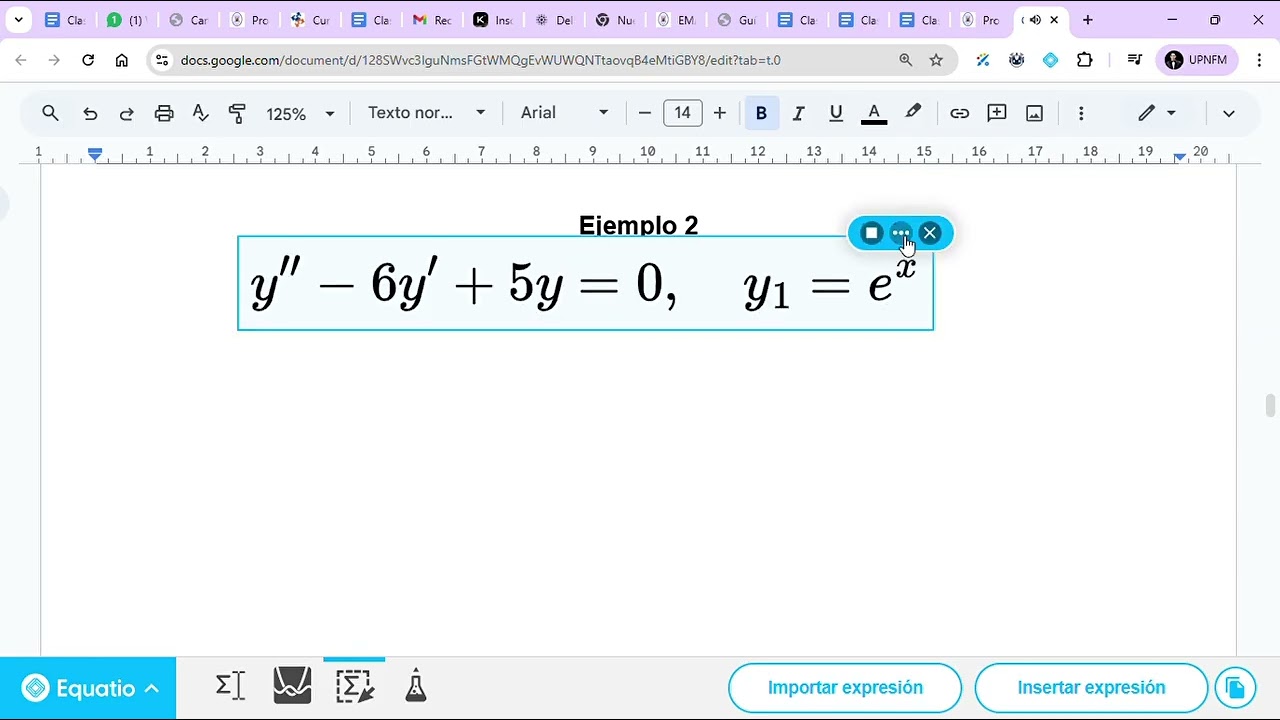Expand the Equatio menu
The width and height of the screenshot is (1280, 720).
(x=88, y=688)
